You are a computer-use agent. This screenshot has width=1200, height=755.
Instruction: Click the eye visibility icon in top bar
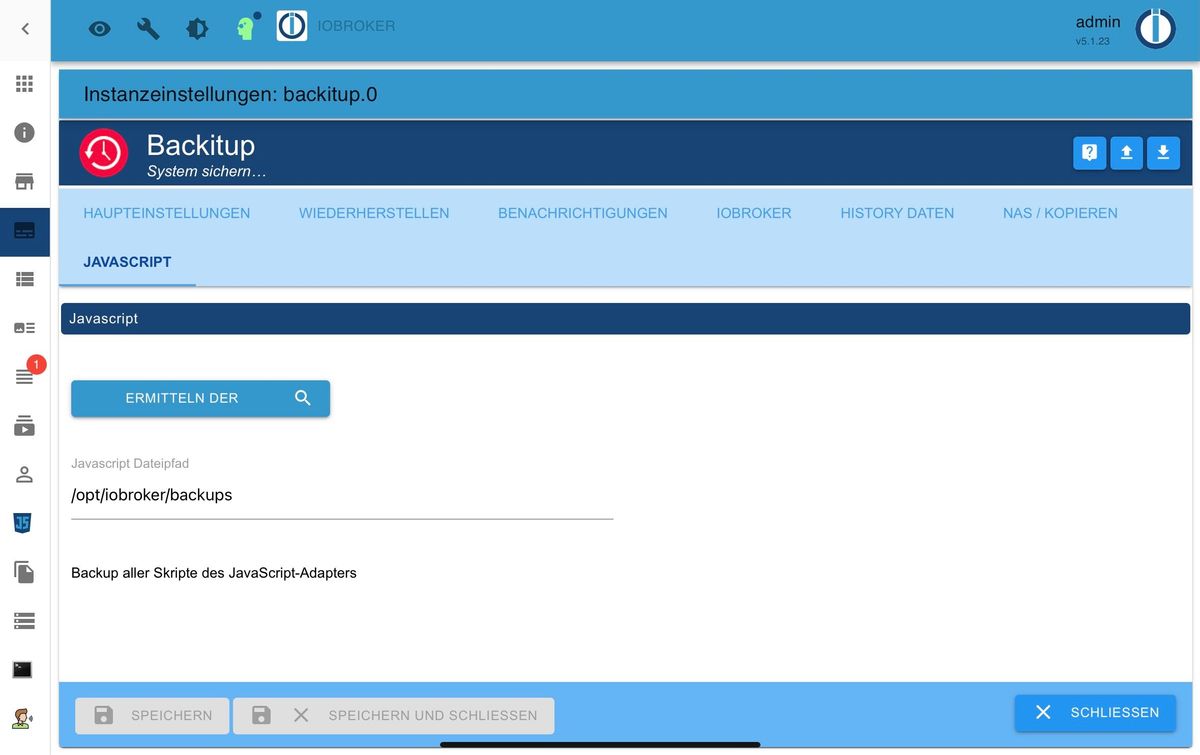[99, 29]
